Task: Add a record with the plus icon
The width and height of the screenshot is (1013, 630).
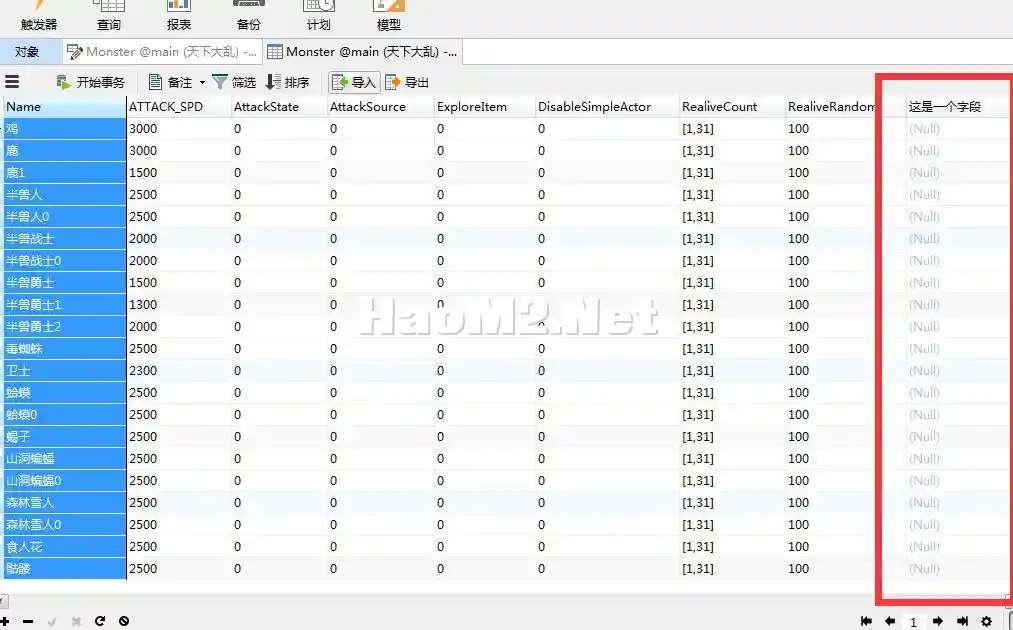Action: (x=5, y=621)
